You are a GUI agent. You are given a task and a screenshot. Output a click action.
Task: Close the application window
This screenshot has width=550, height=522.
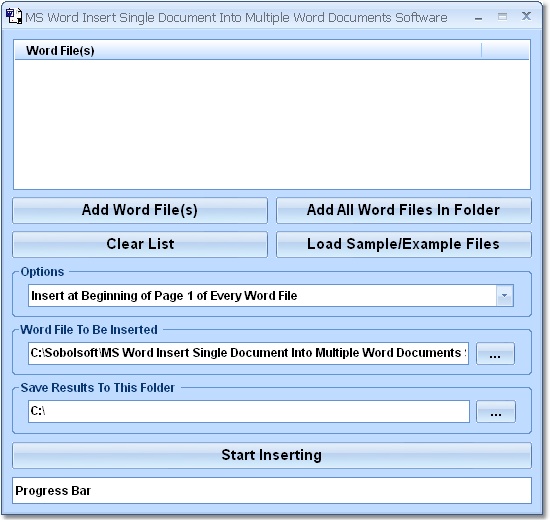pyautogui.click(x=526, y=16)
